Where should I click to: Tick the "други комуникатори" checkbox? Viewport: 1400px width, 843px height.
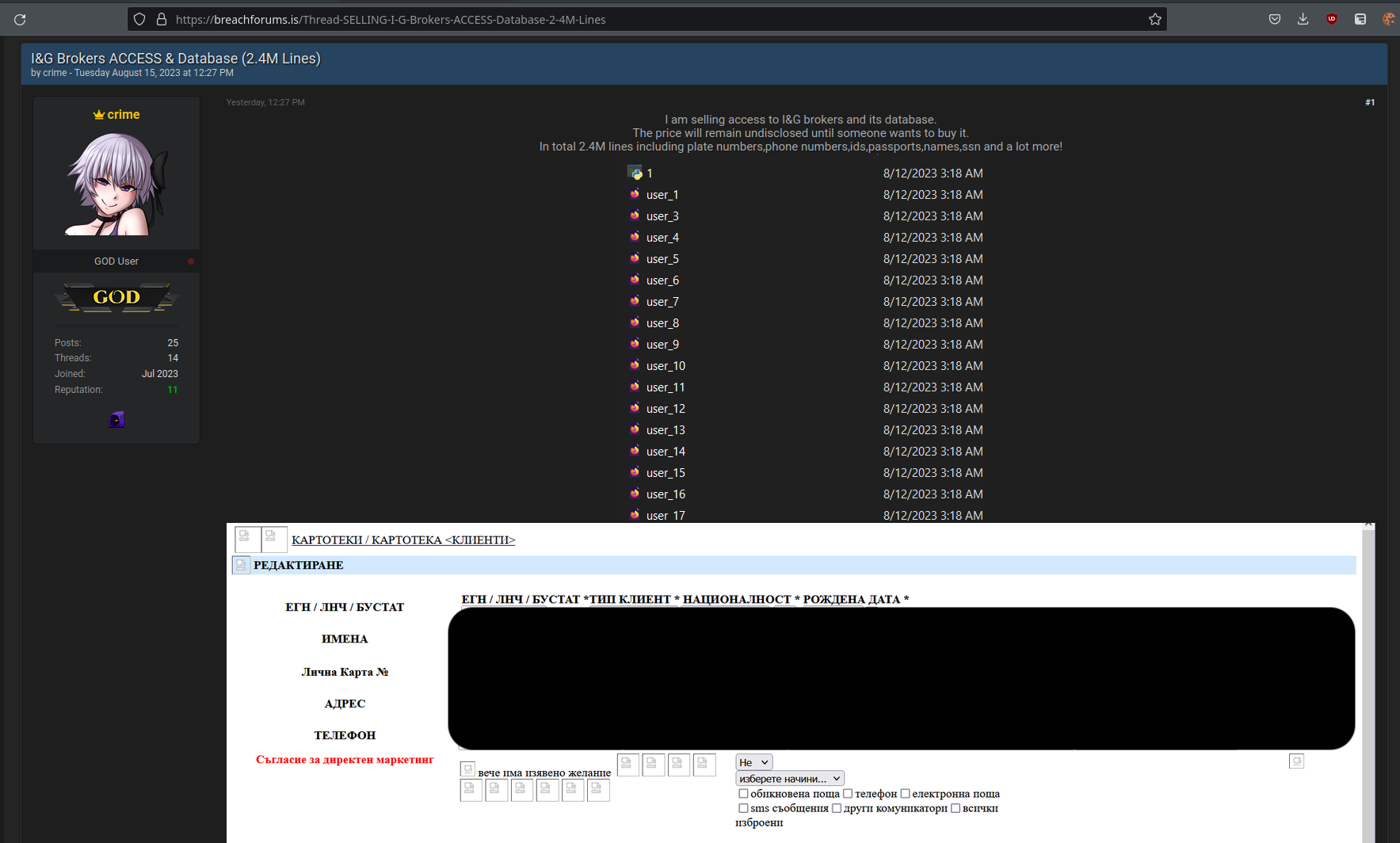click(837, 808)
